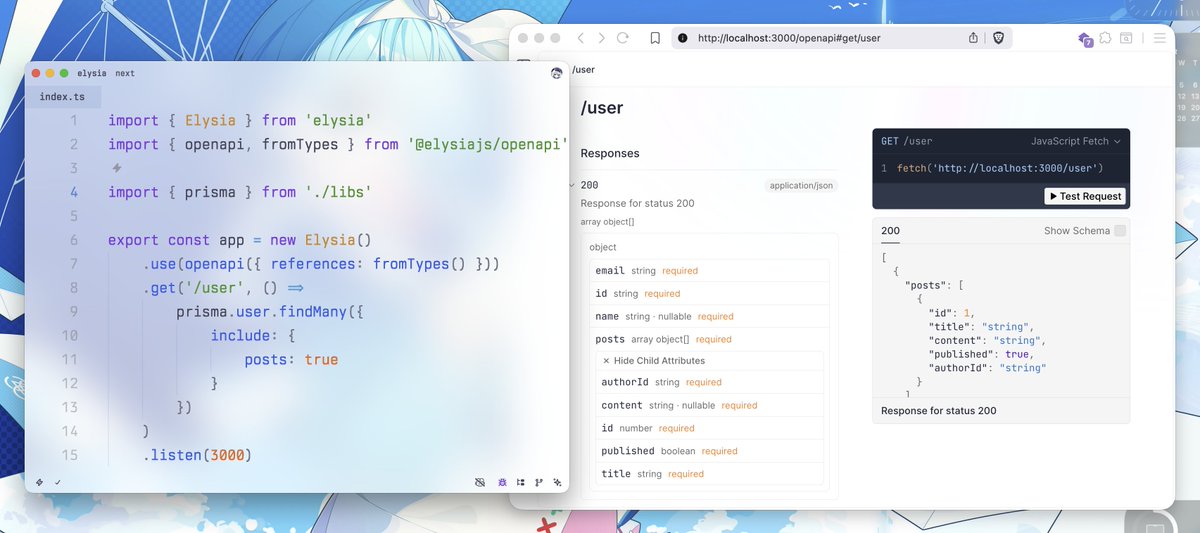Click the authorId child attribute row
The height and width of the screenshot is (533, 1200).
point(709,382)
